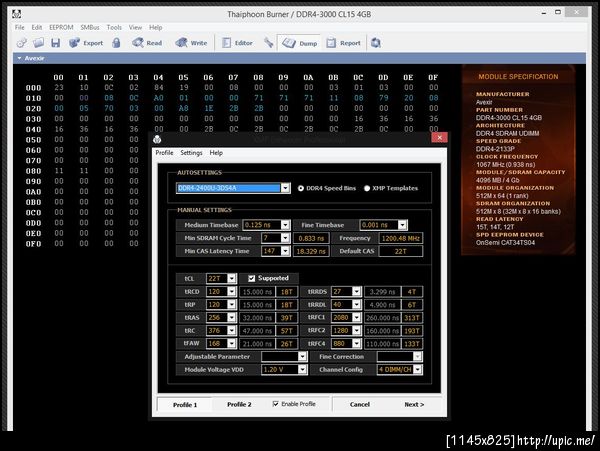Click the open folder toolbar icon
The image size is (600, 451).
click(x=38, y=43)
